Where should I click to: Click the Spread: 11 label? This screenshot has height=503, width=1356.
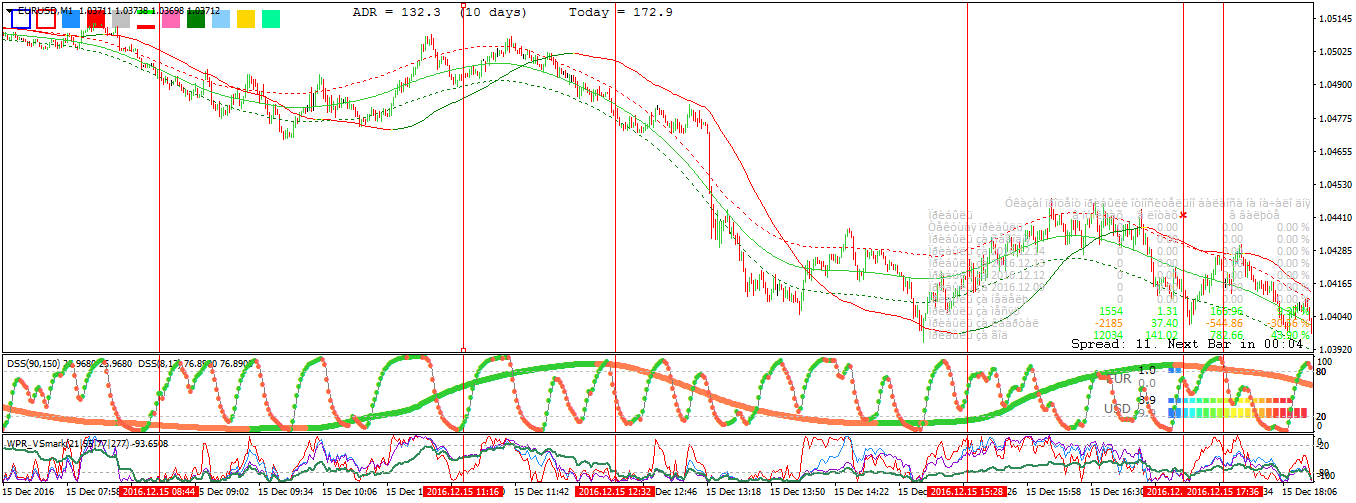coord(1111,343)
